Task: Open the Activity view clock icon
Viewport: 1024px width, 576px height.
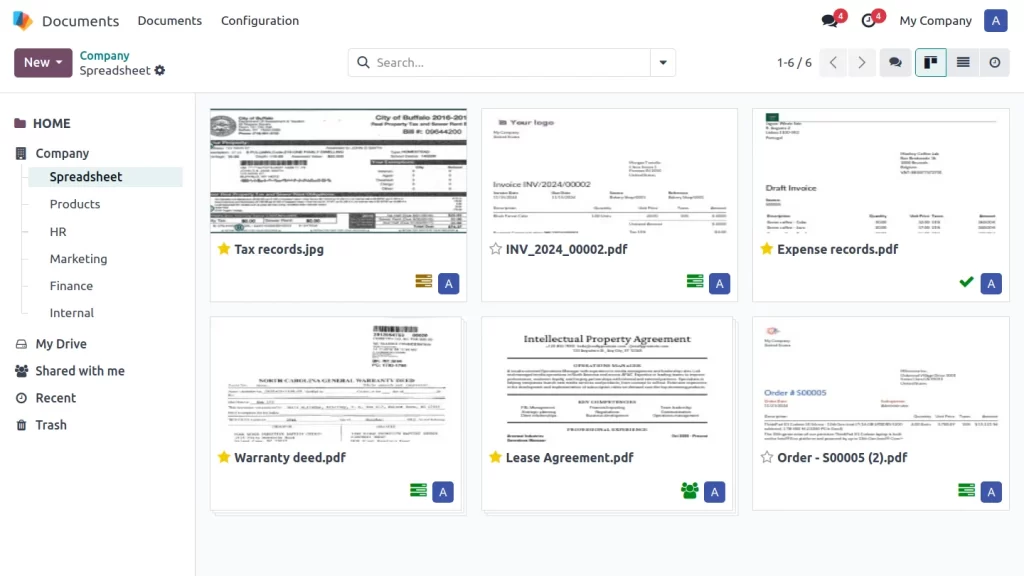Action: click(994, 62)
